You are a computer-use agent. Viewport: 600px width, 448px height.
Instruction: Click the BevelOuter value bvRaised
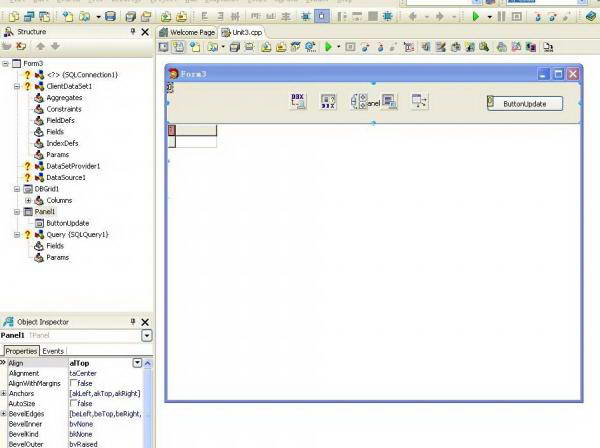83,444
